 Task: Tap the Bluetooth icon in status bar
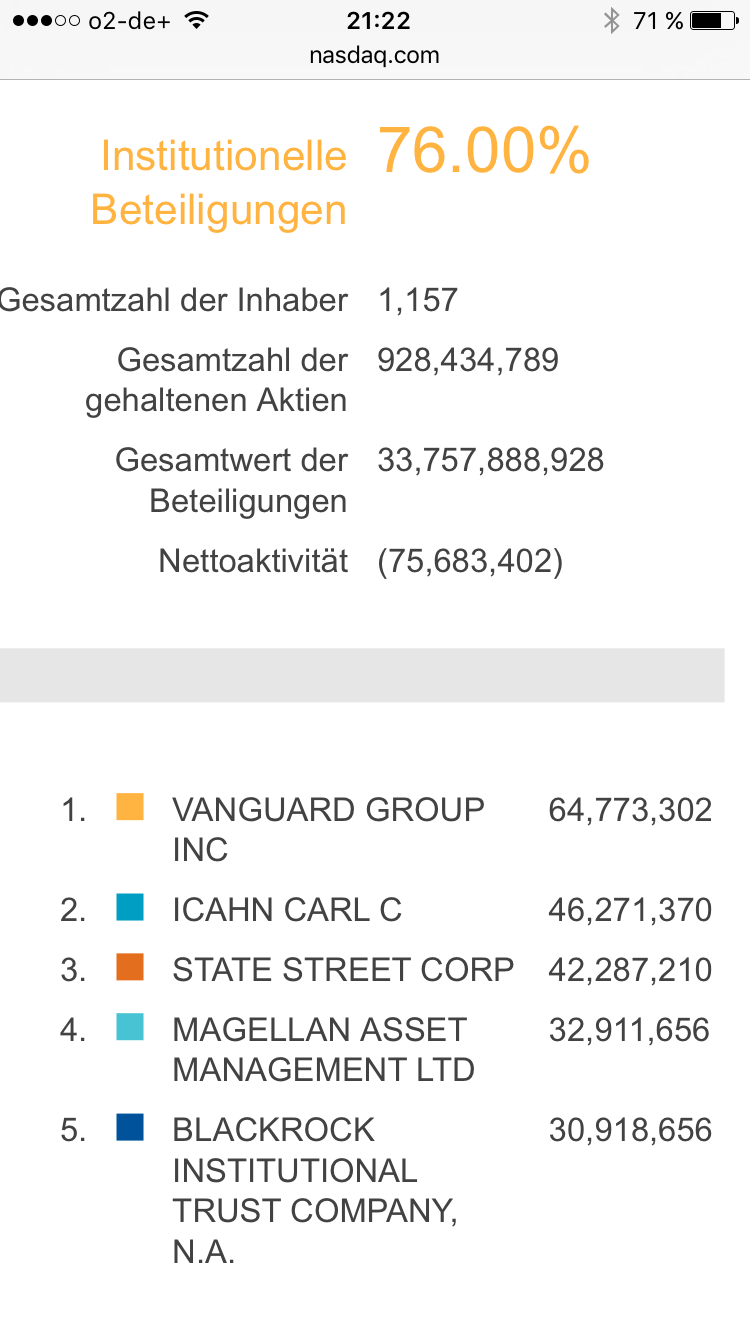coord(611,21)
